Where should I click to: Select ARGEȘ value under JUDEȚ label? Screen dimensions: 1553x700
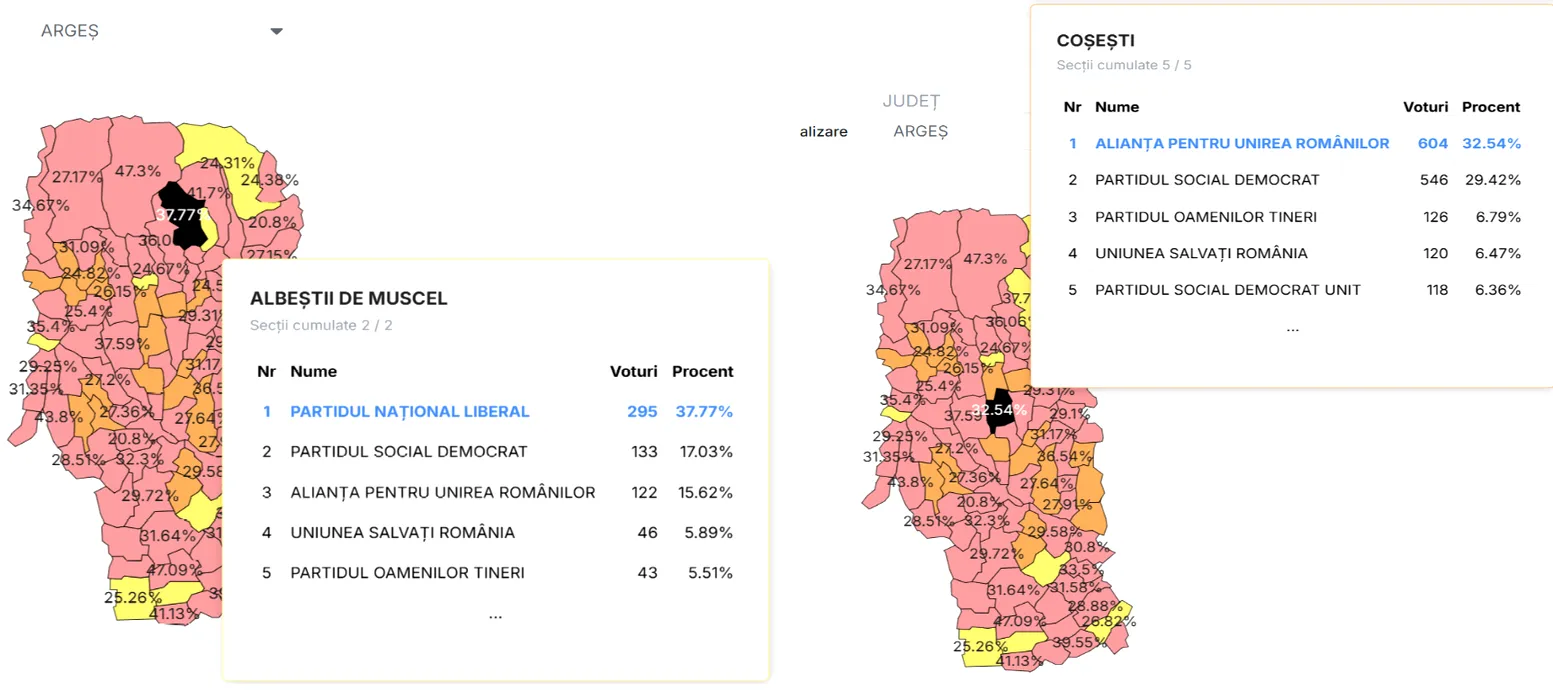coord(920,131)
